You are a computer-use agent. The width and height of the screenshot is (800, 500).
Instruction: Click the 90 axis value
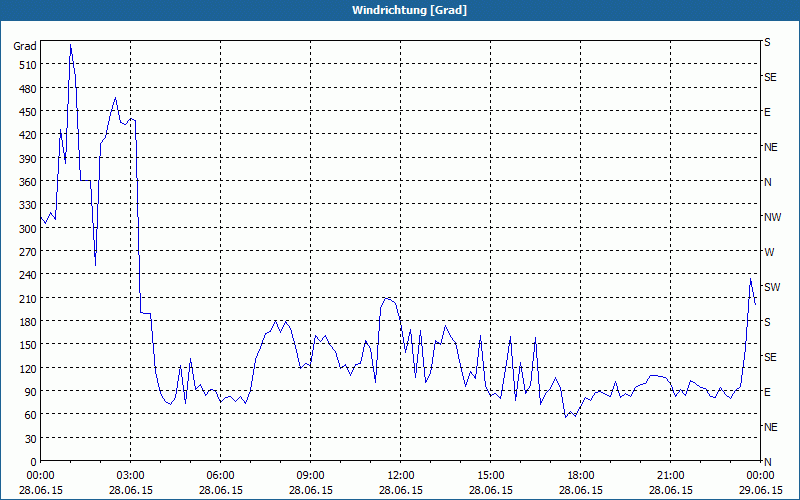click(31, 392)
